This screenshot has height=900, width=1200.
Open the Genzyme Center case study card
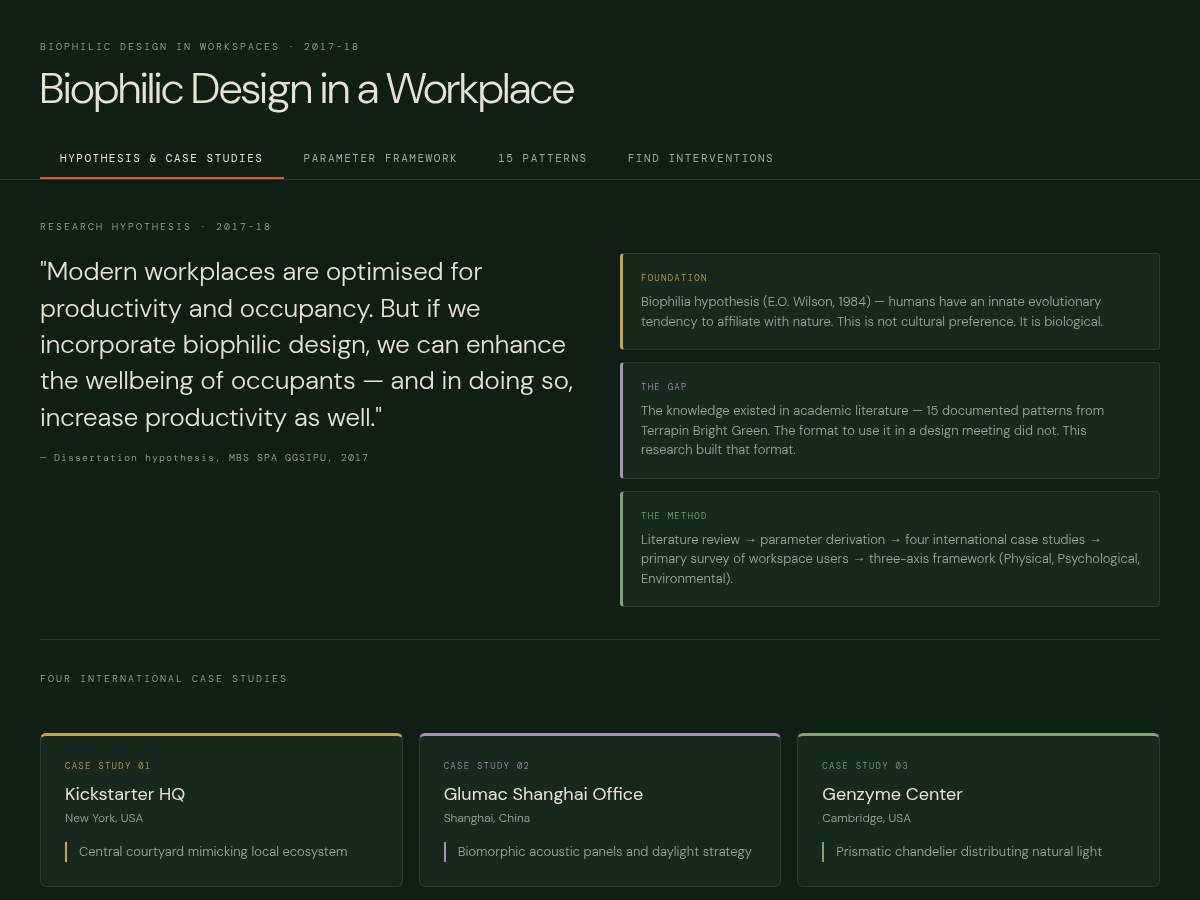pyautogui.click(x=978, y=810)
